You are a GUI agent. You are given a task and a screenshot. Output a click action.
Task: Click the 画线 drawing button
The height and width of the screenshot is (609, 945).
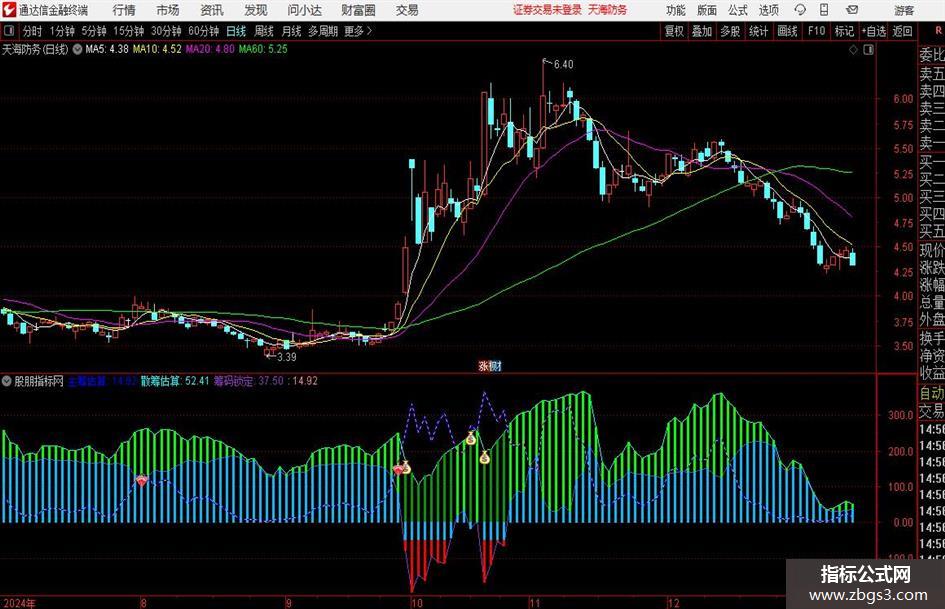pos(787,31)
